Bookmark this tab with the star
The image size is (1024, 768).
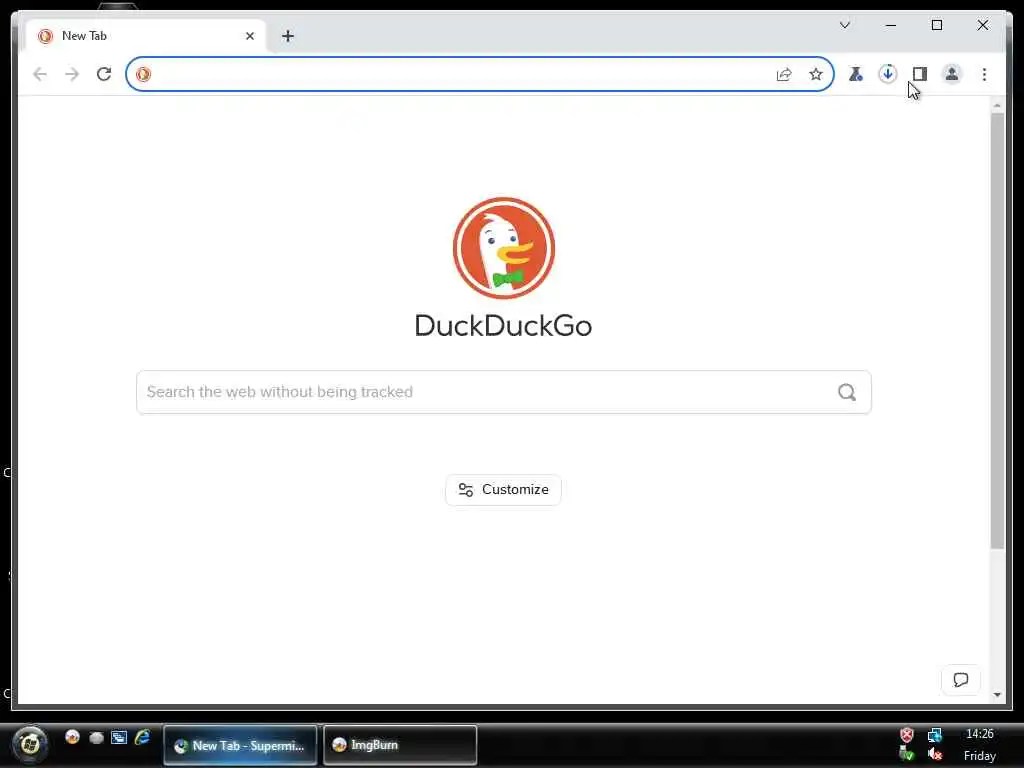tap(816, 74)
